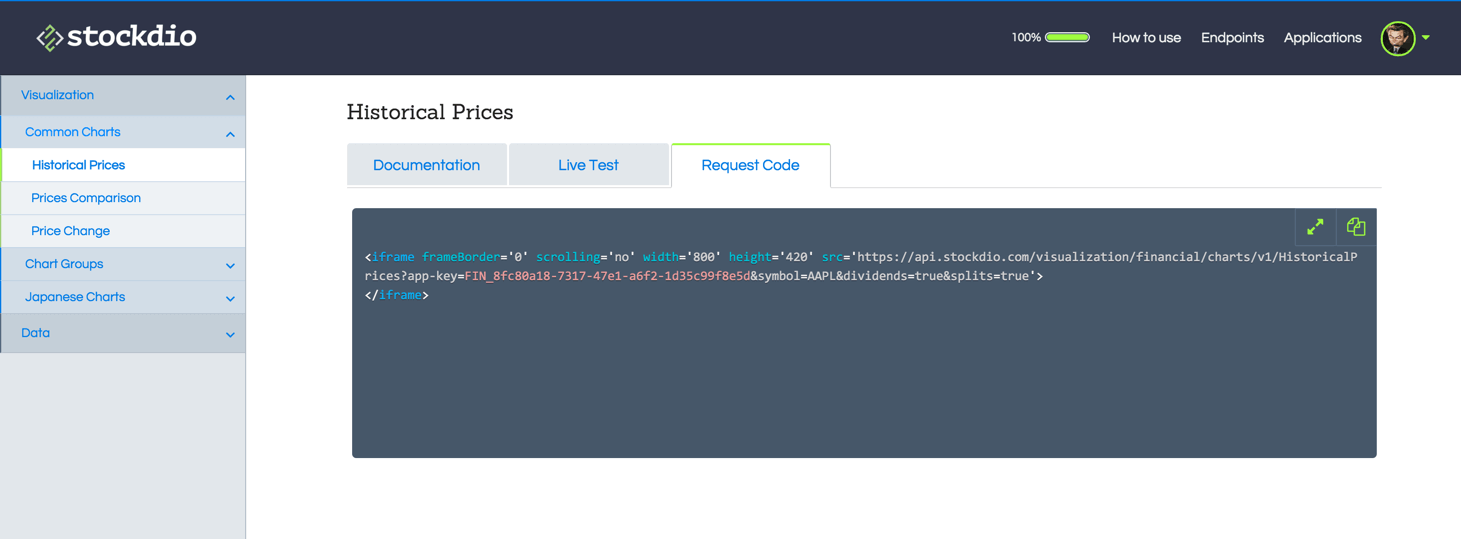The width and height of the screenshot is (1461, 539).
Task: Select the Request Code tab
Action: (750, 165)
